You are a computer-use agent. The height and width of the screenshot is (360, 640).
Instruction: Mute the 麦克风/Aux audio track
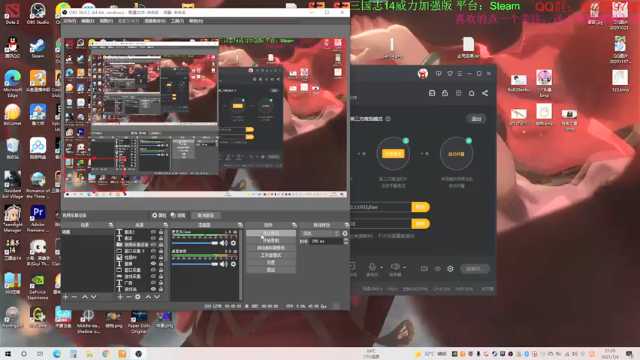(224, 243)
